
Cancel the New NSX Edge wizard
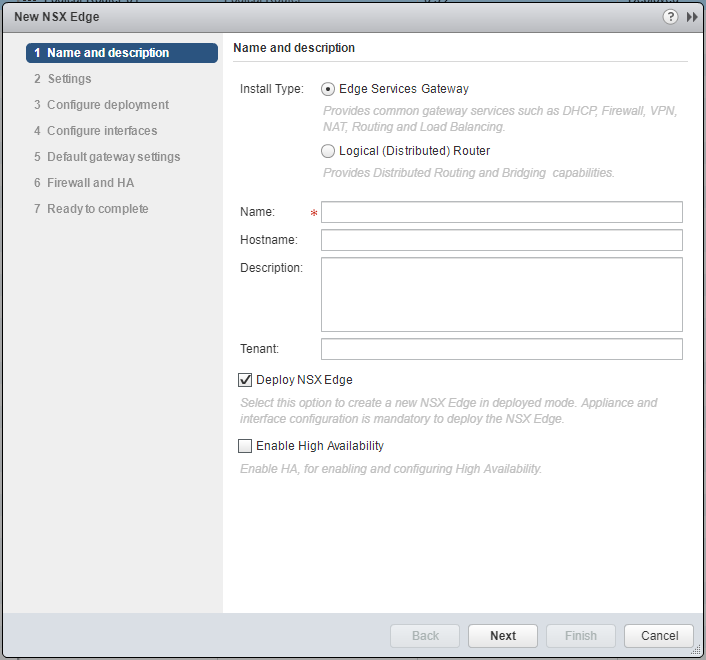pos(659,636)
